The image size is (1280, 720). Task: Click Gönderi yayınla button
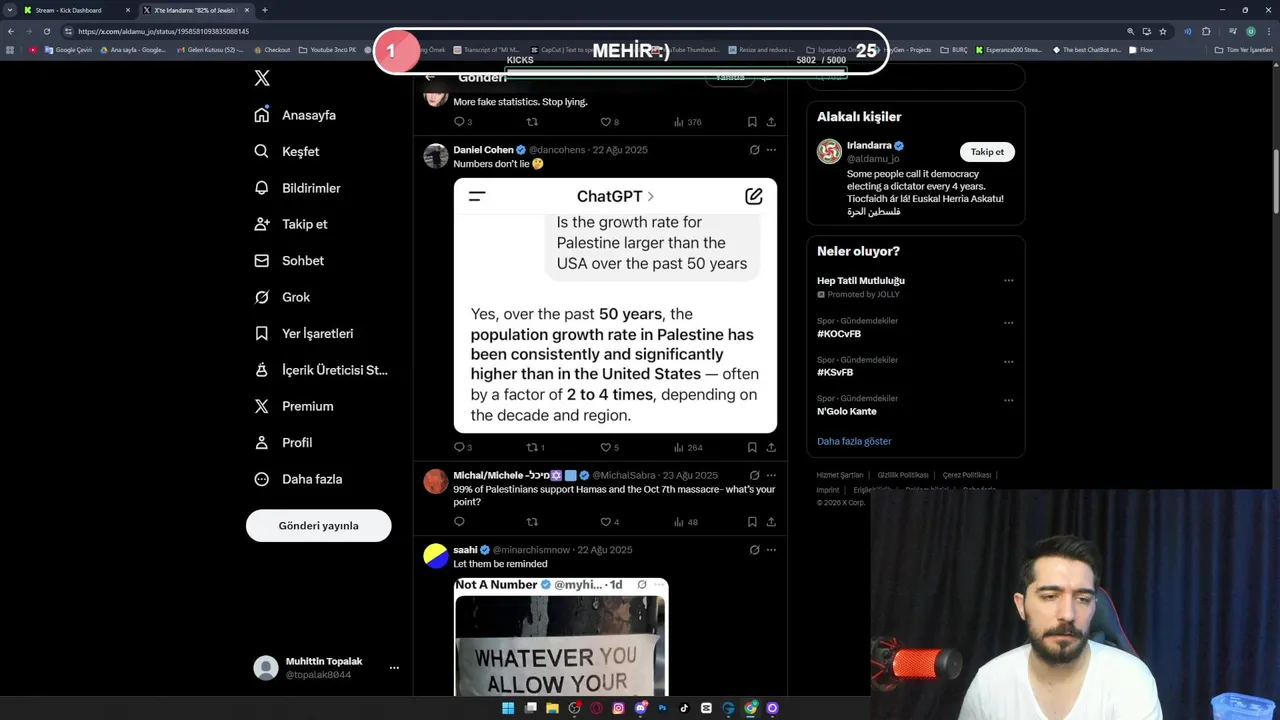[318, 525]
